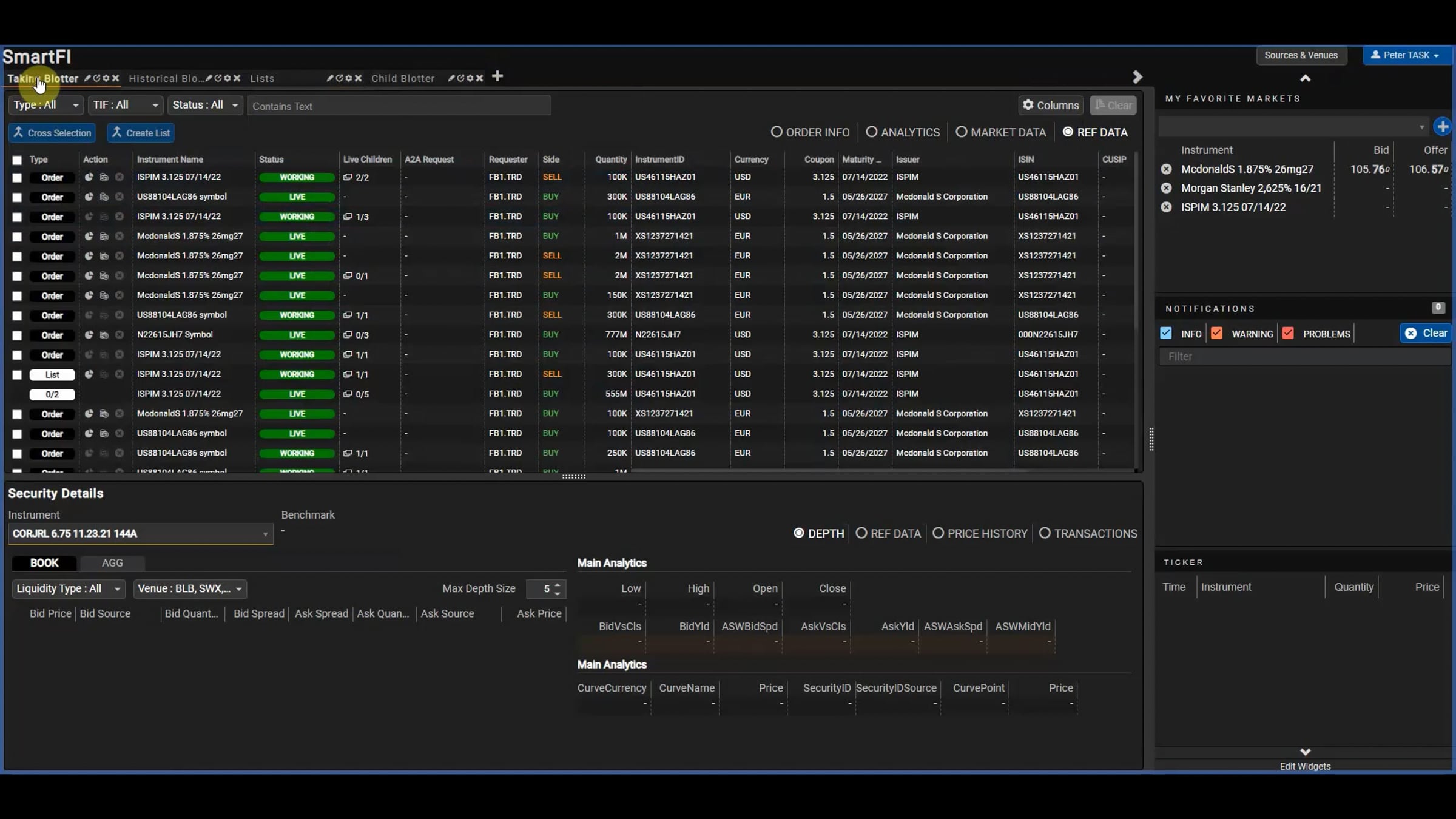This screenshot has width=1456, height=819.
Task: Click the Create List button
Action: (141, 133)
